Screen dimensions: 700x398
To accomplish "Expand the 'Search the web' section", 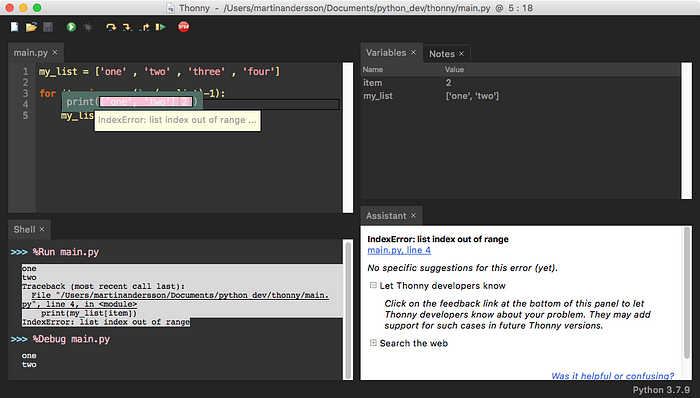I will click(373, 343).
